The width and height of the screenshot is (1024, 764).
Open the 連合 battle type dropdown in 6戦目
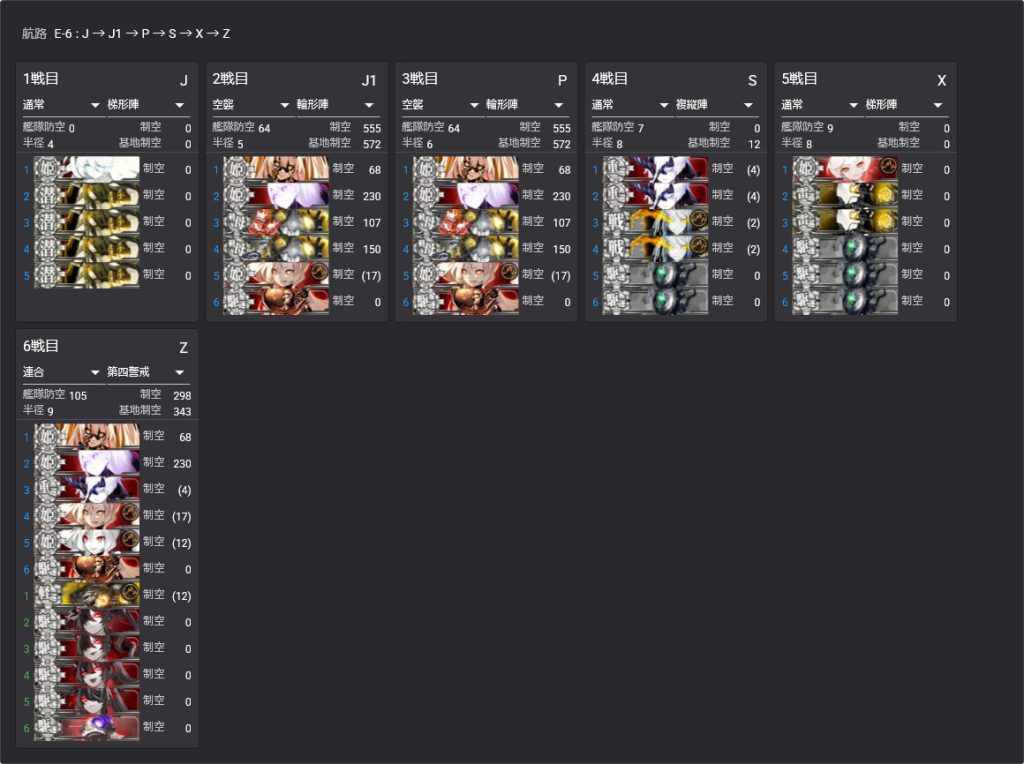tap(61, 372)
